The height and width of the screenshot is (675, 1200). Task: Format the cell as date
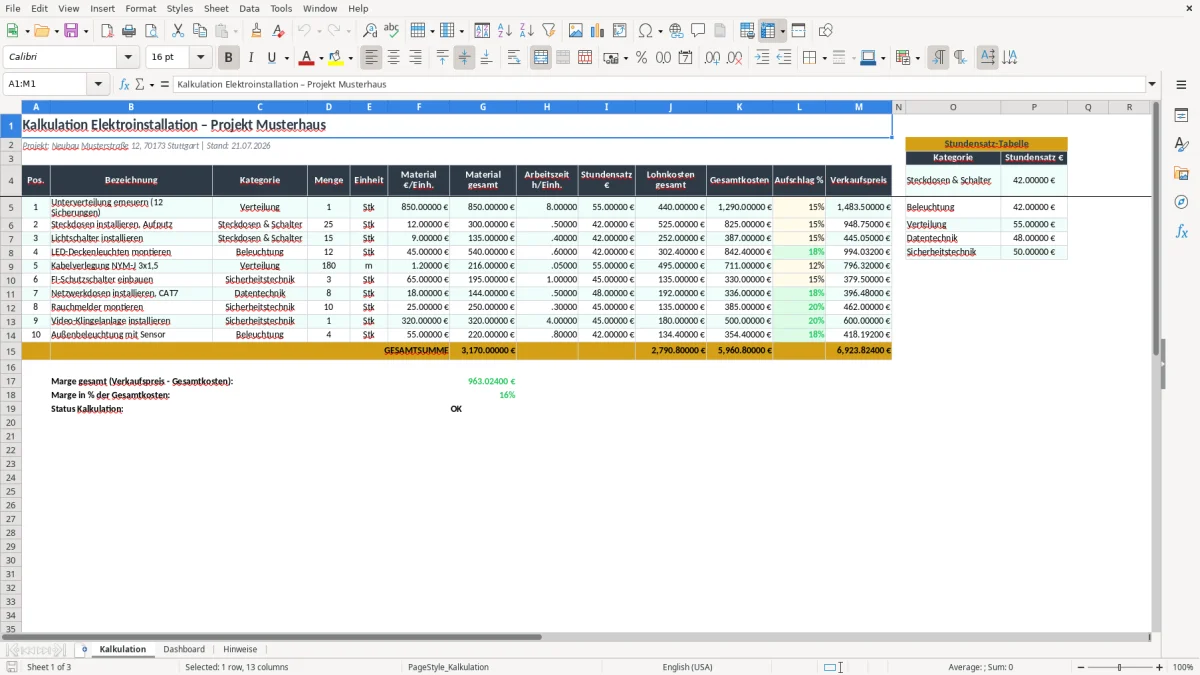(686, 58)
